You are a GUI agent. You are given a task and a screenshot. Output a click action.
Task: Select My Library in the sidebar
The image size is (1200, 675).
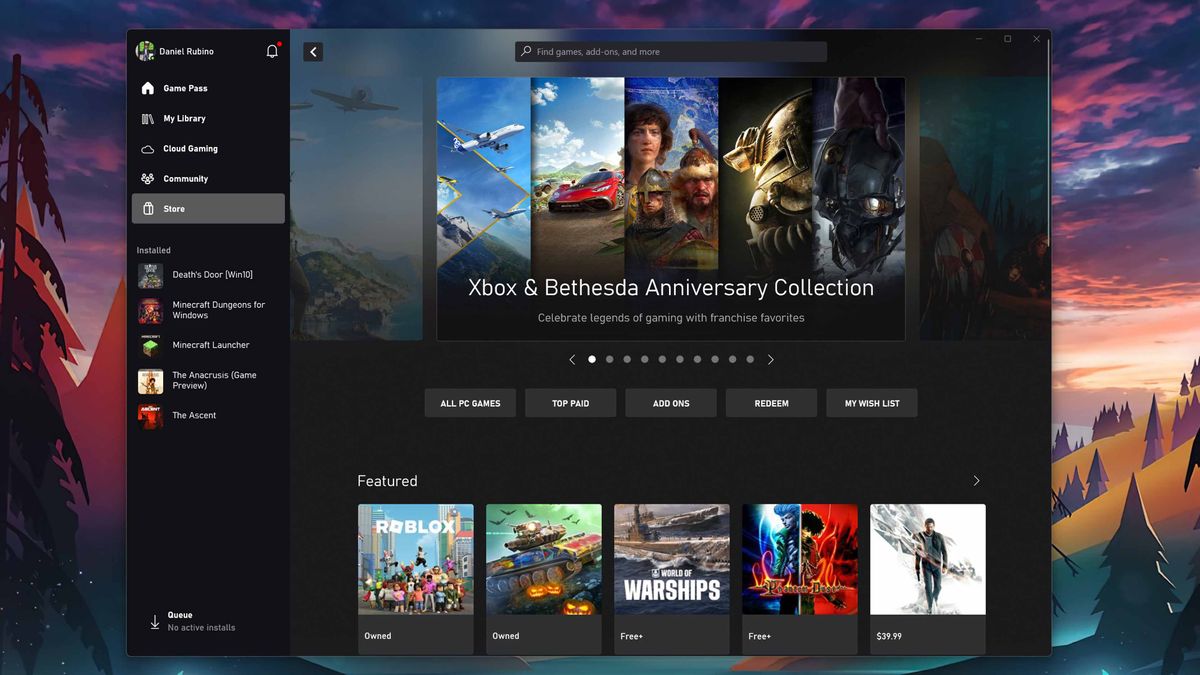(185, 118)
